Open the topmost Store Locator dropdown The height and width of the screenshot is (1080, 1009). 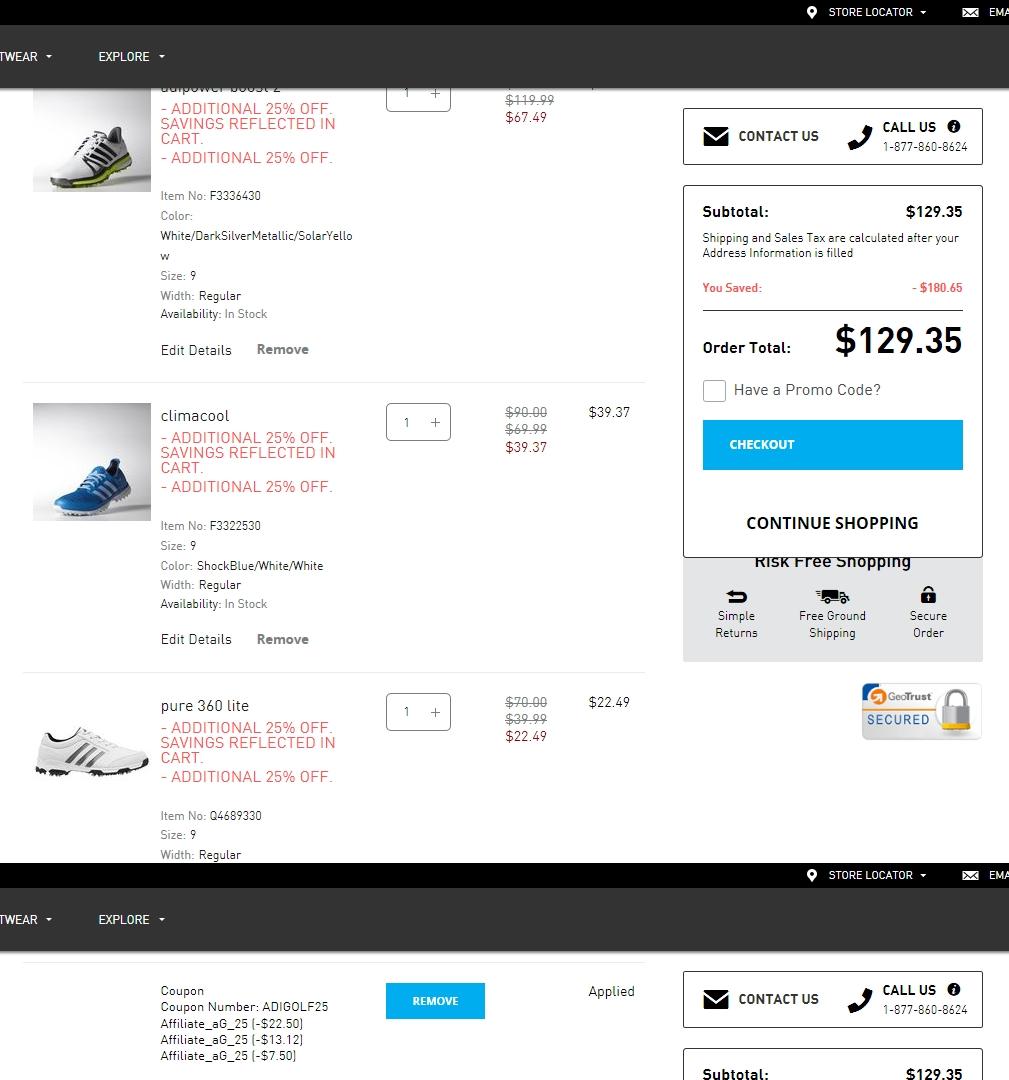click(x=877, y=12)
